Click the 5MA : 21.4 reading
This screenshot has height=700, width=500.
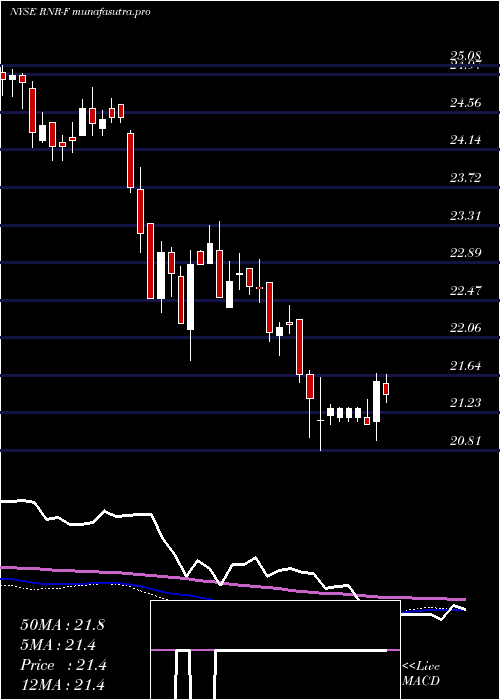[x=60, y=645]
